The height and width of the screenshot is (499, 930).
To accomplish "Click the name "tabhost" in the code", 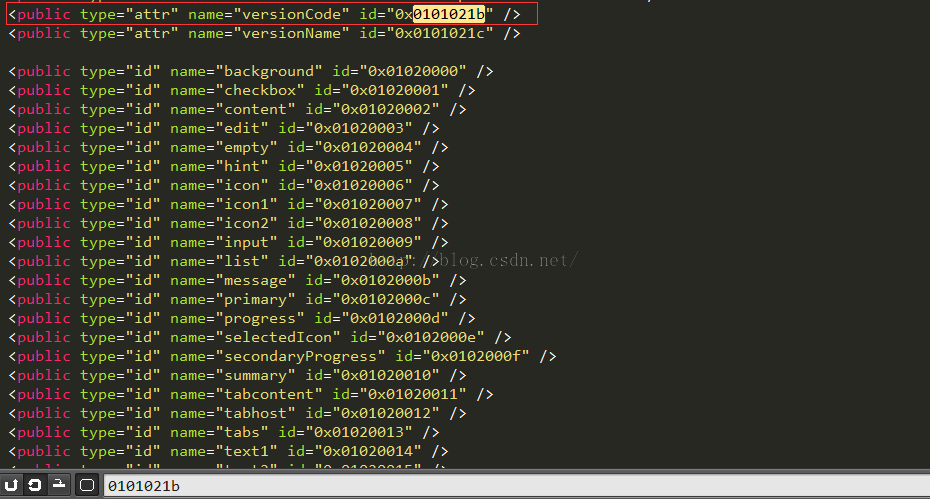I will coord(255,413).
